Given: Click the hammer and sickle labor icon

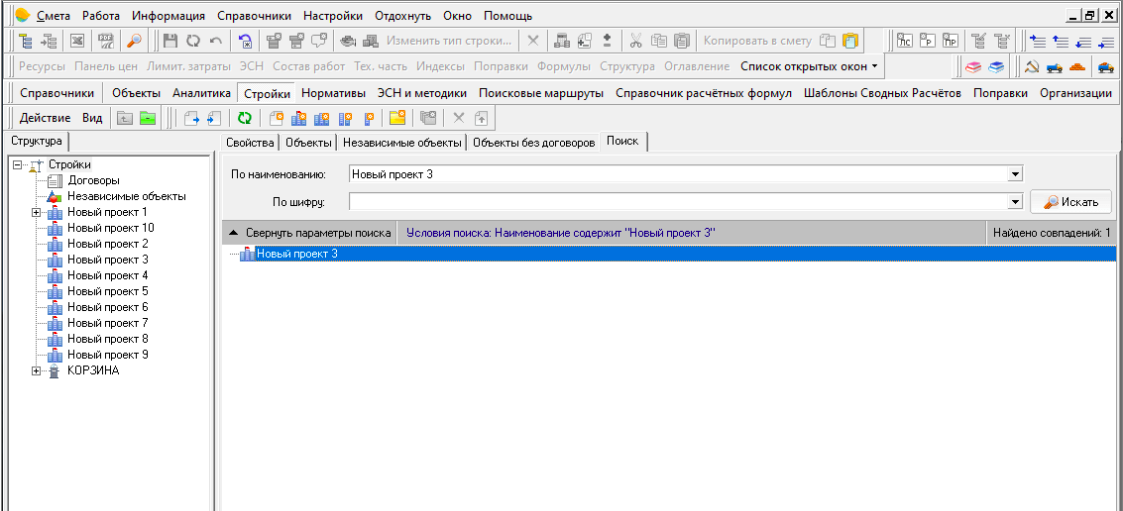Looking at the screenshot, I should click(1032, 67).
